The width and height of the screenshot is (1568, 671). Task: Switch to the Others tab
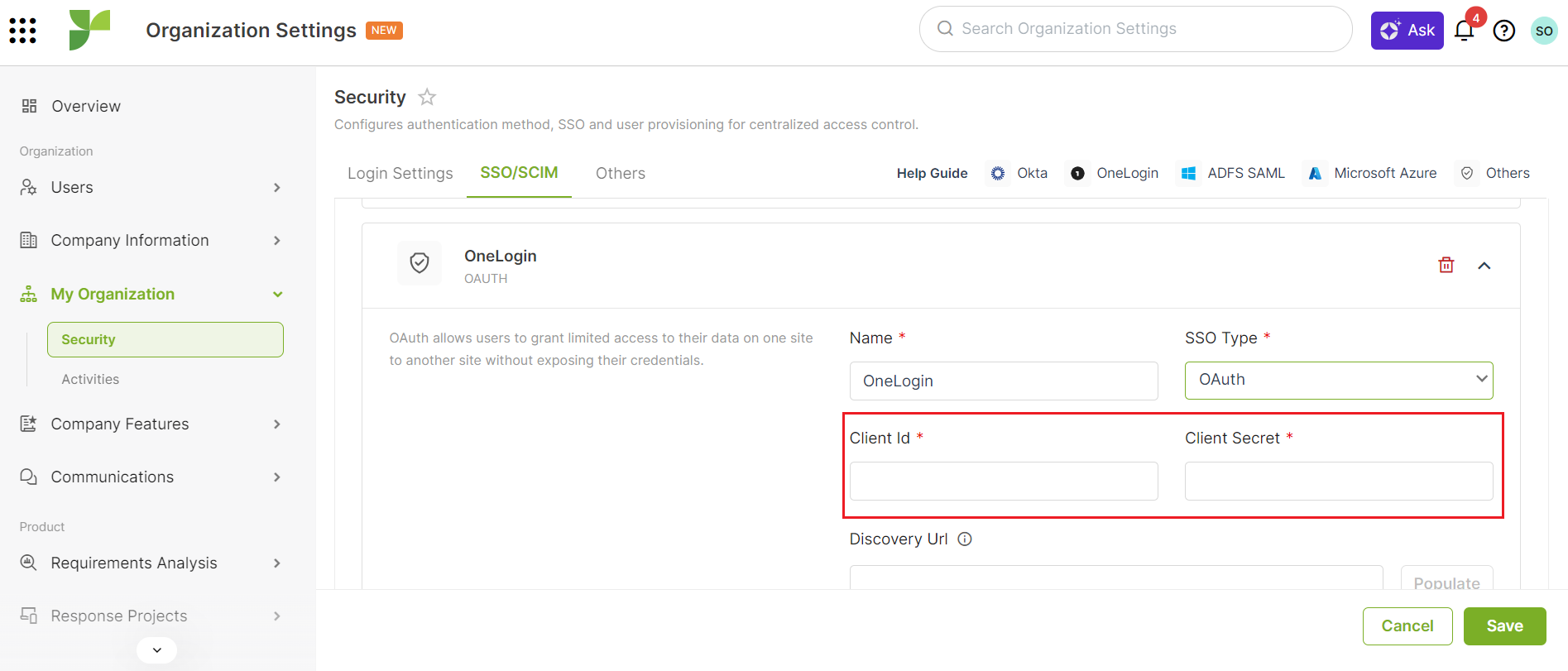[x=621, y=173]
